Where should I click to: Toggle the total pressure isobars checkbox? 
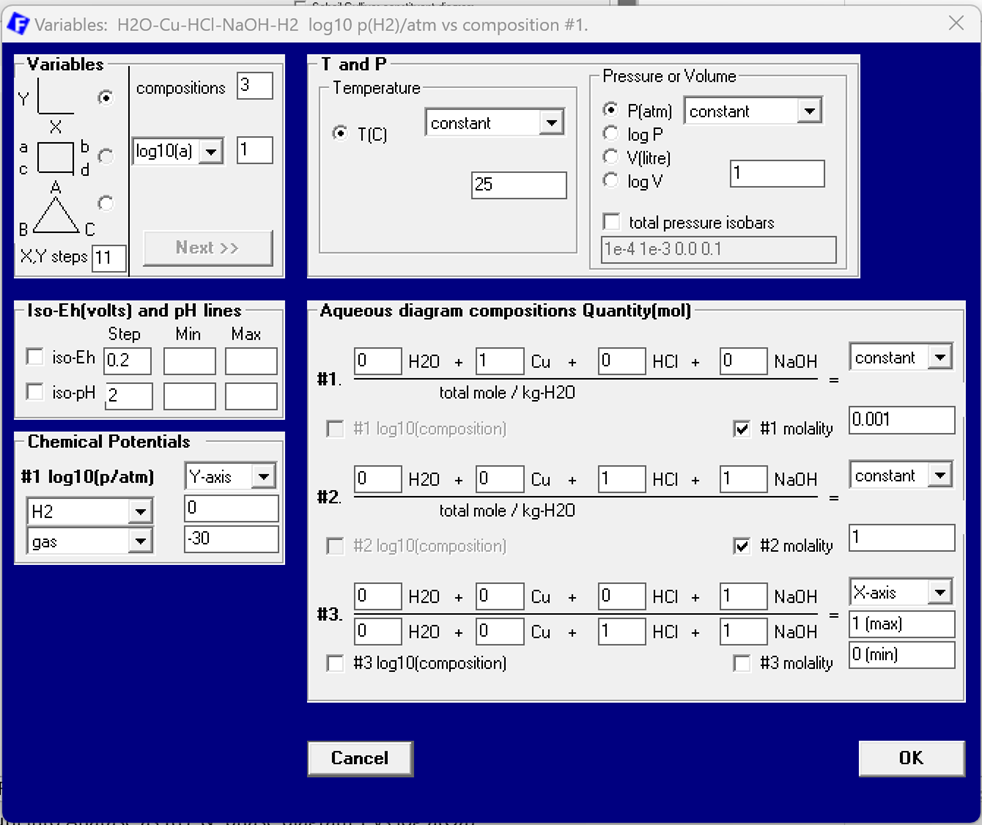tap(611, 222)
